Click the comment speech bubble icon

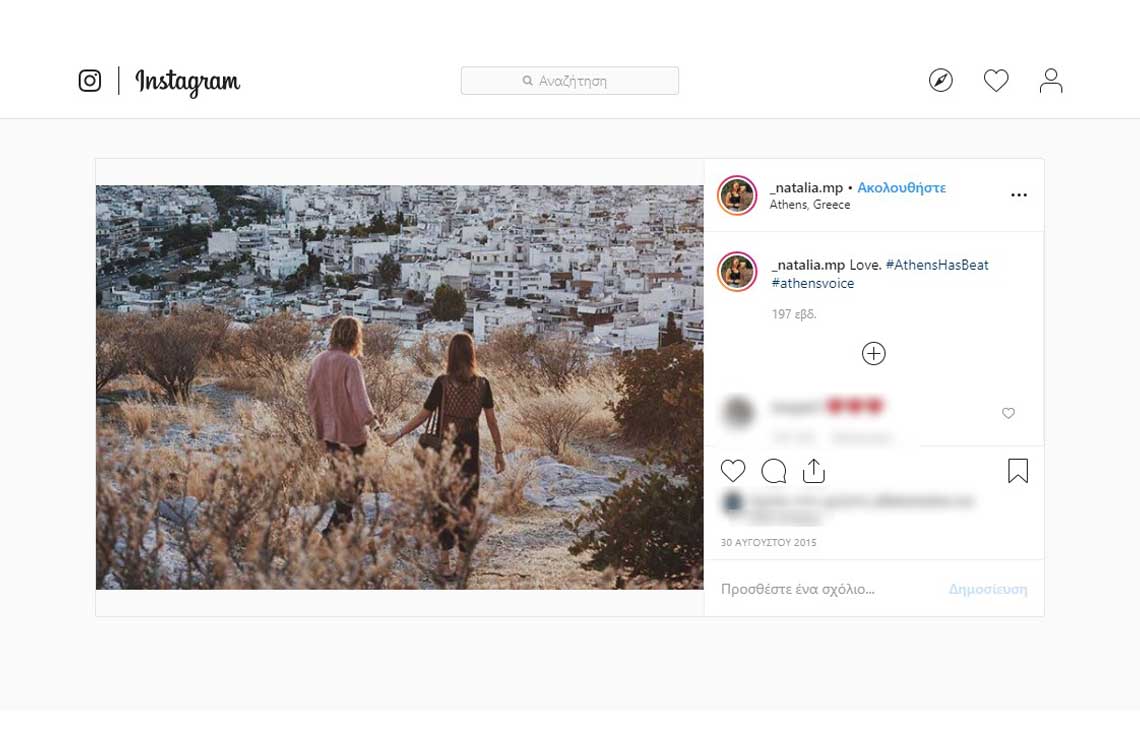tap(773, 471)
